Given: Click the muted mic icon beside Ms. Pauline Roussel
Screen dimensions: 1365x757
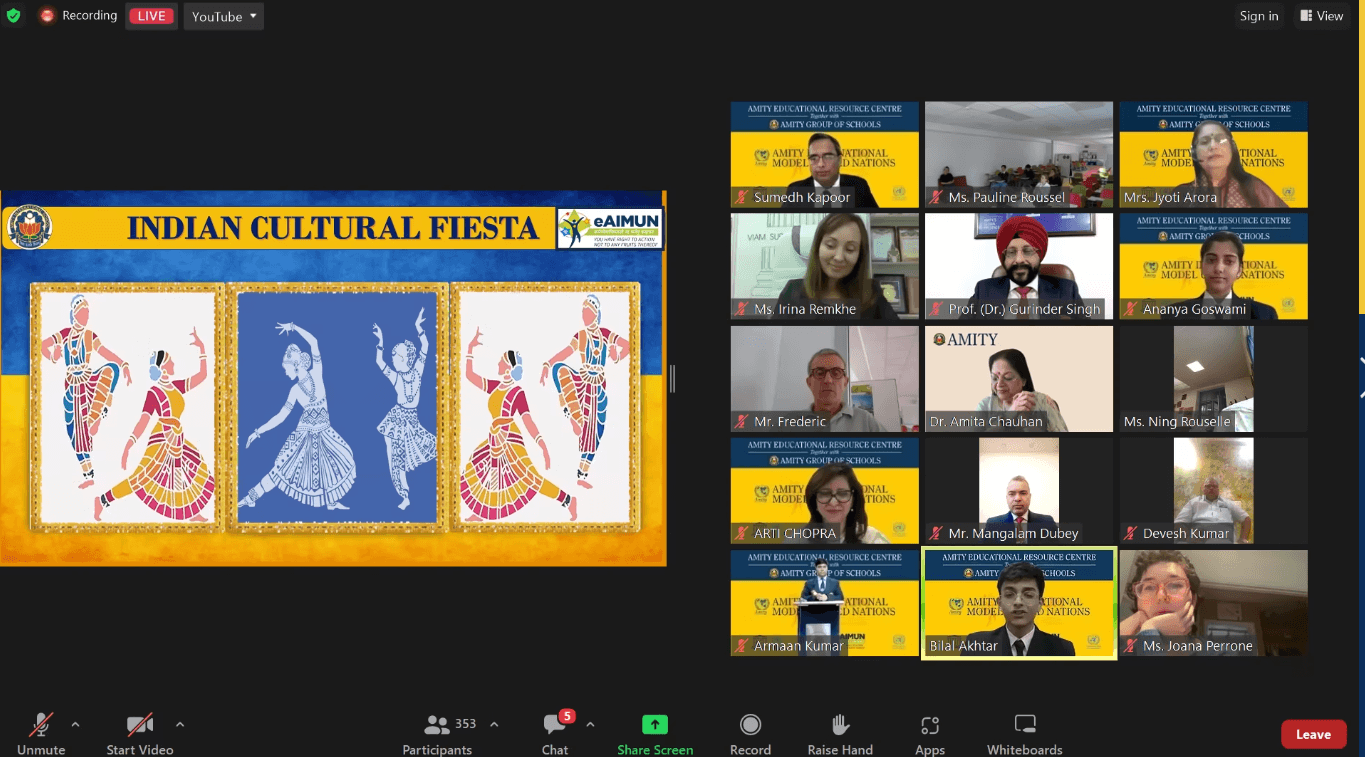Looking at the screenshot, I should [937, 198].
